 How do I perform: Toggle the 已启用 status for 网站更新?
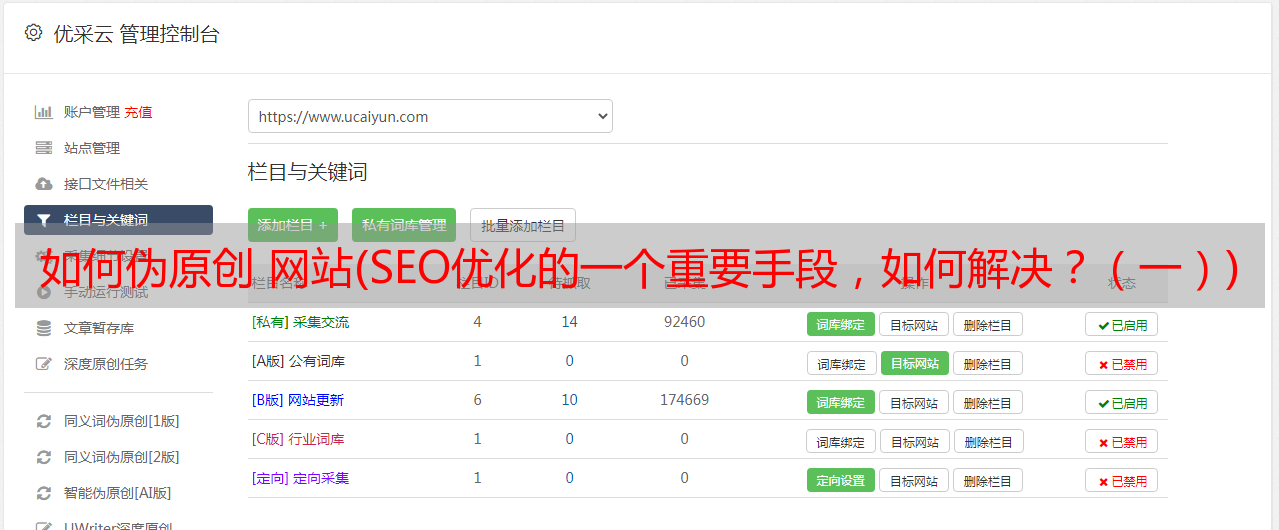pyautogui.click(x=1121, y=403)
